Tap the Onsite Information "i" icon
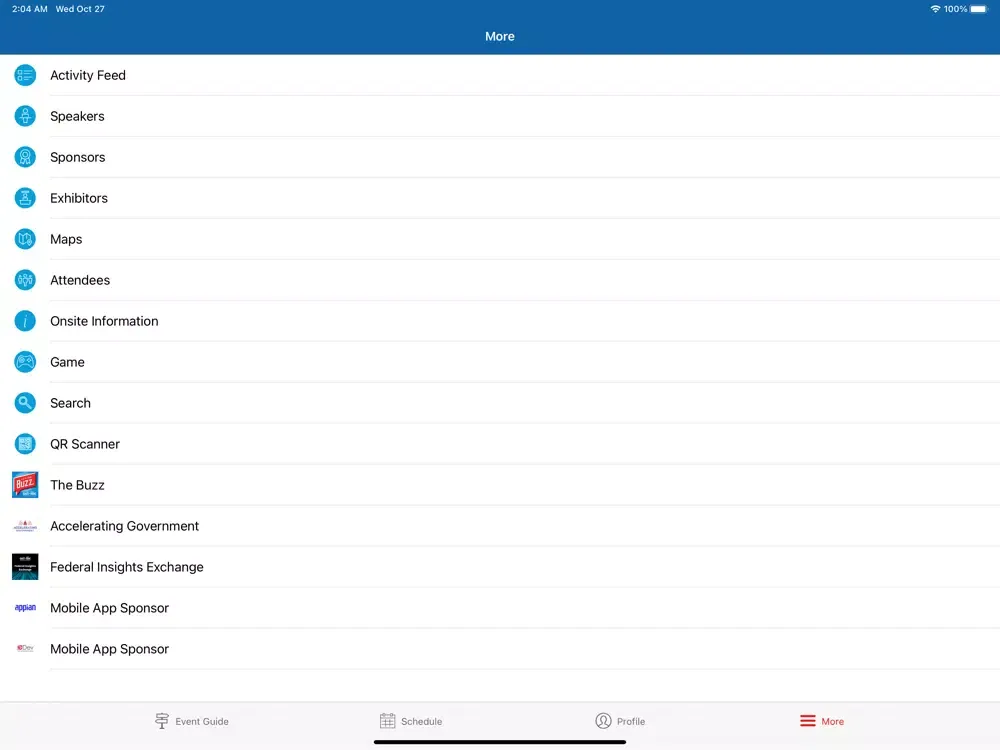The width and height of the screenshot is (1000, 750). (25, 321)
